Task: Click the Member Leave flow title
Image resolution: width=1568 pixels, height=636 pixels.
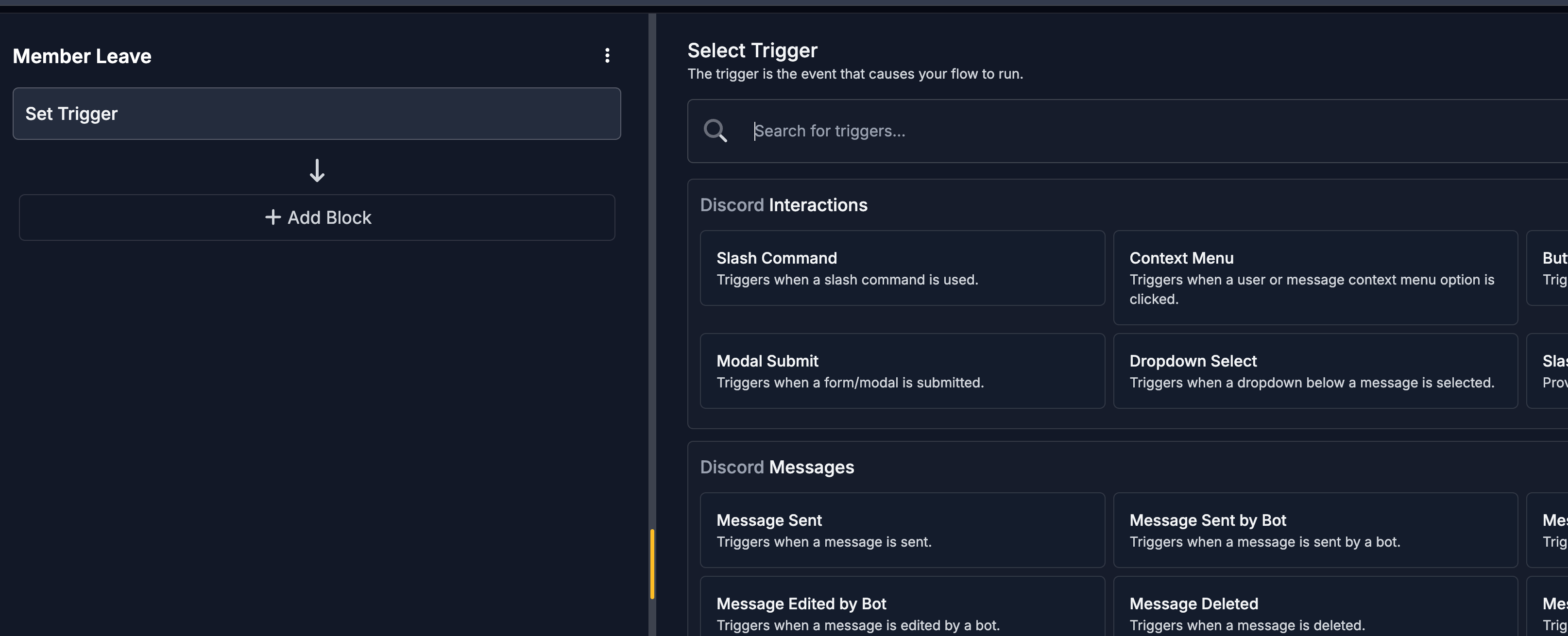Action: [x=82, y=56]
